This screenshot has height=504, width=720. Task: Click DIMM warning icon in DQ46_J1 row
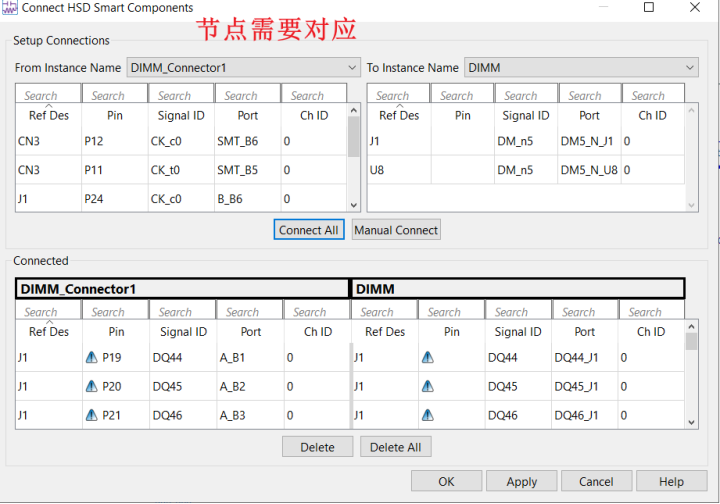428,415
